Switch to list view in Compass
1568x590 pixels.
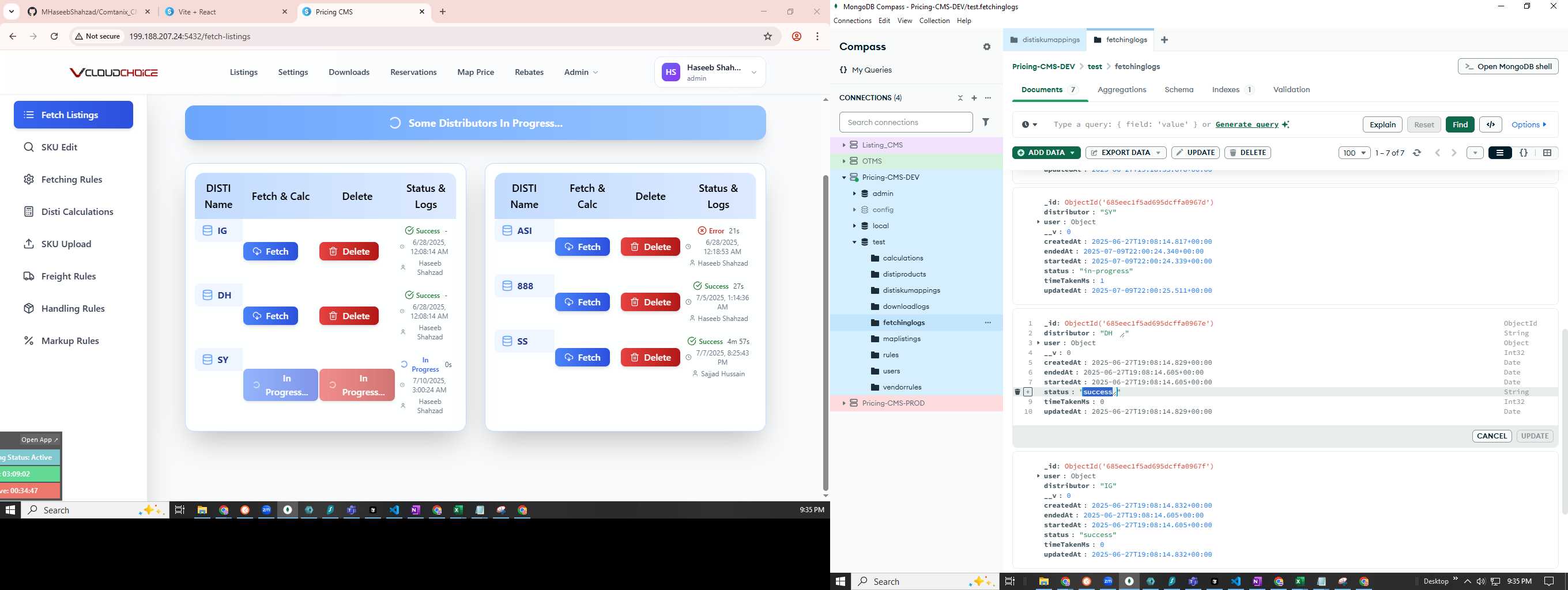click(x=1500, y=153)
